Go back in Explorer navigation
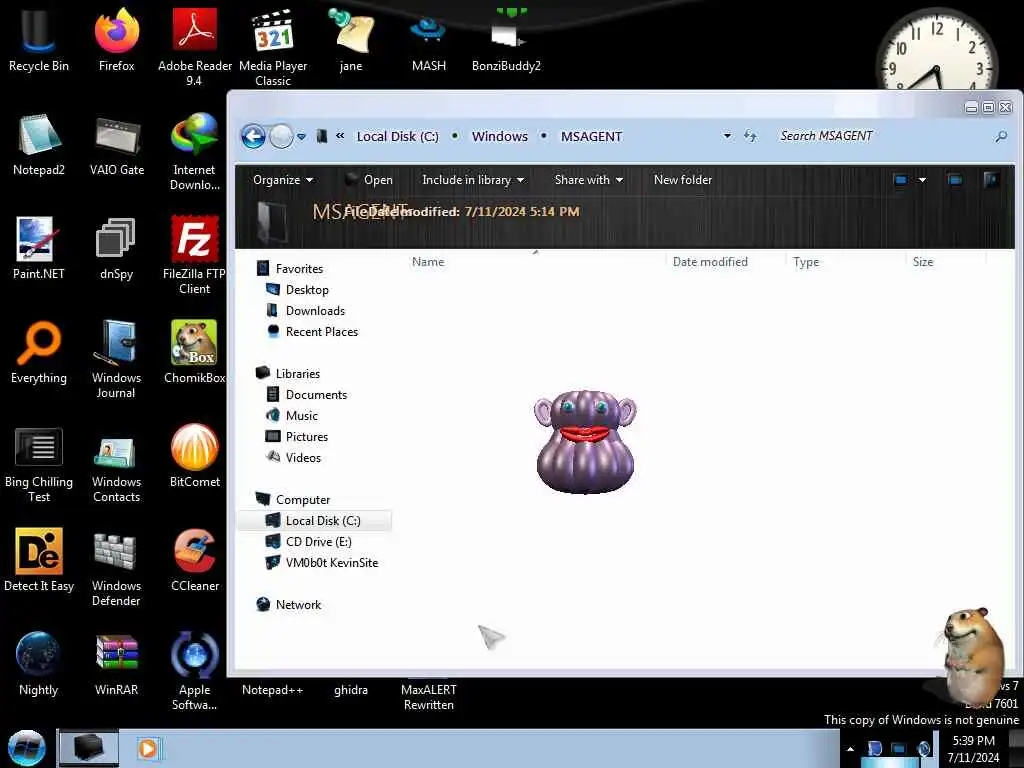 click(x=253, y=136)
